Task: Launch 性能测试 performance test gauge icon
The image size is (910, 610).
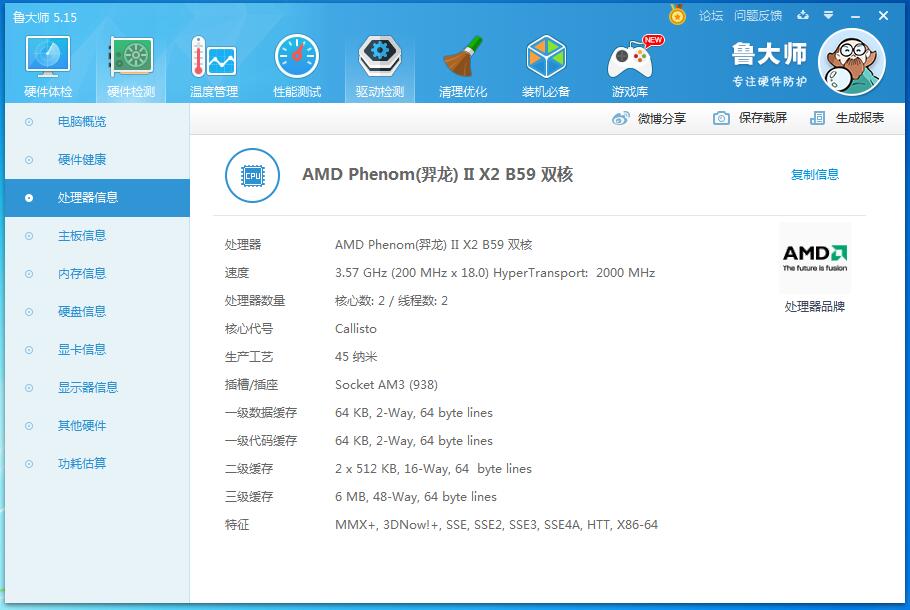Action: click(297, 56)
